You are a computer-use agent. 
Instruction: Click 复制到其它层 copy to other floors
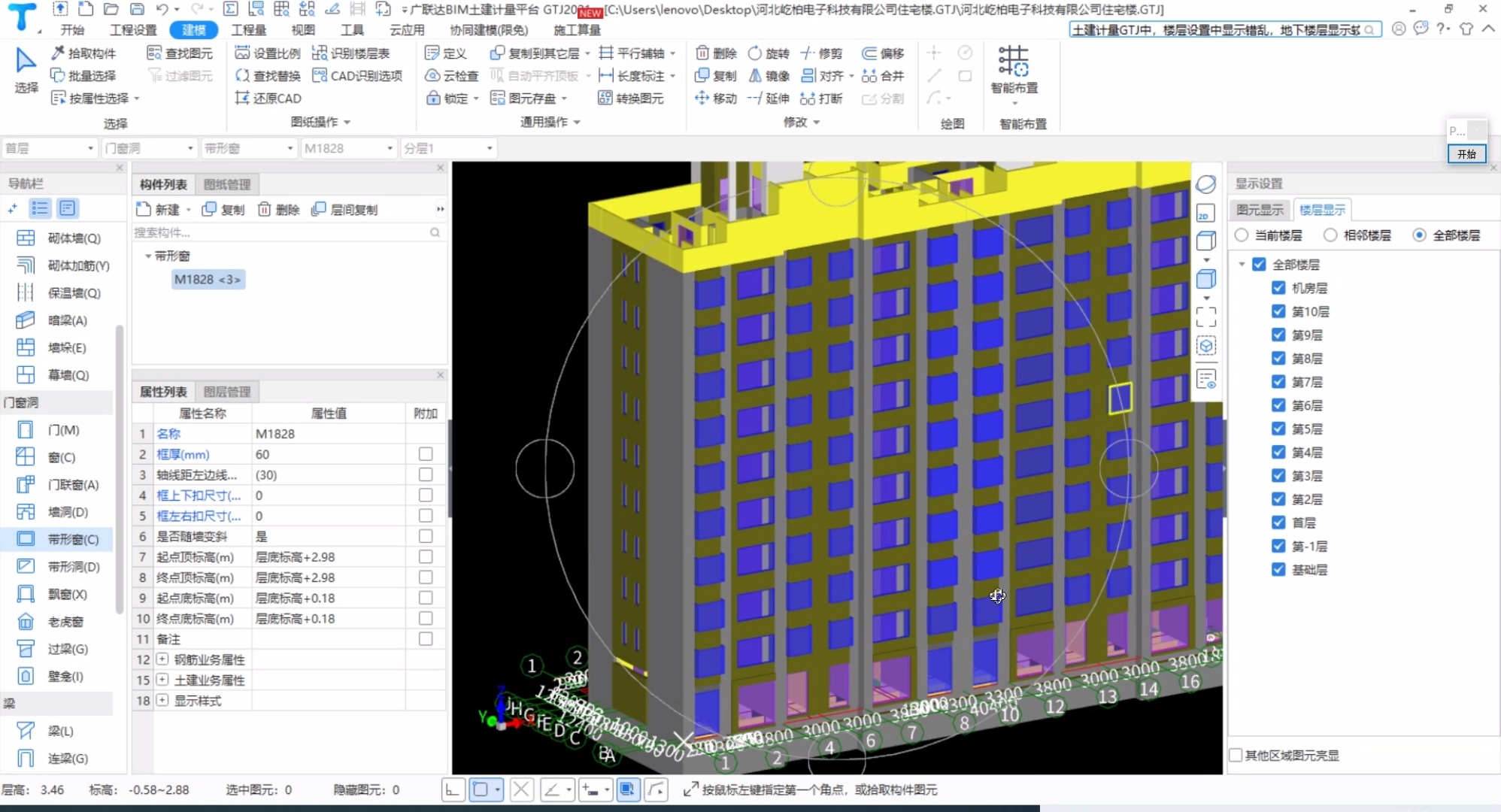pyautogui.click(x=535, y=53)
